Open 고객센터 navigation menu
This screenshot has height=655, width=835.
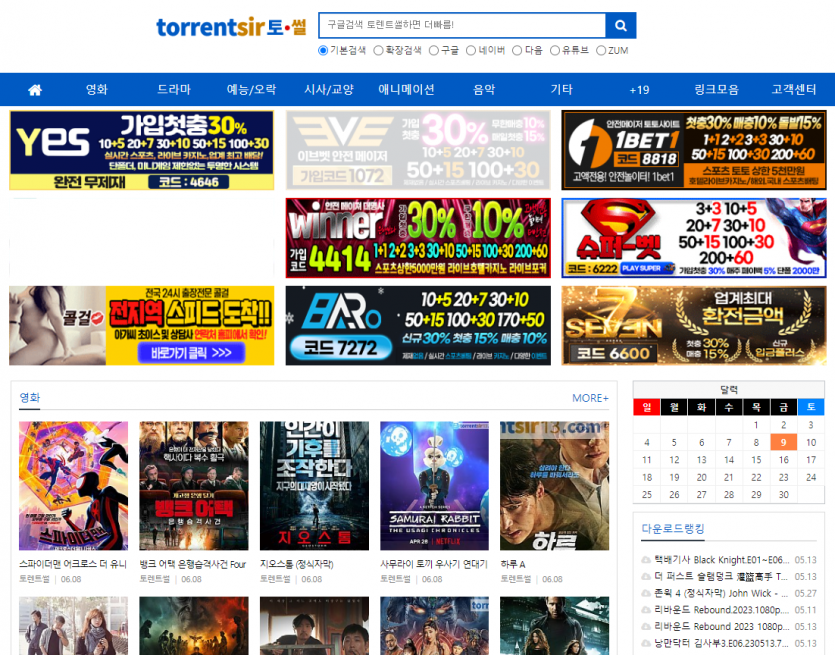[x=794, y=89]
